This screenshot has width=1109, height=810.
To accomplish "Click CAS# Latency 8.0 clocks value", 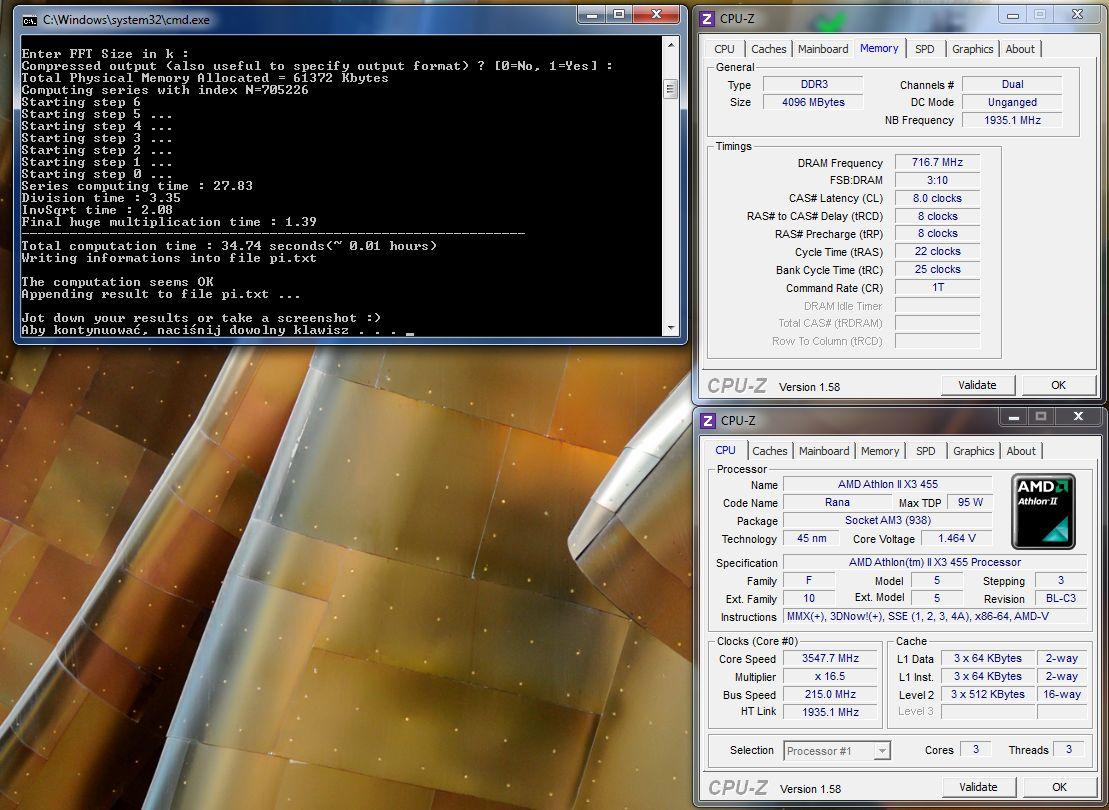I will (x=937, y=199).
